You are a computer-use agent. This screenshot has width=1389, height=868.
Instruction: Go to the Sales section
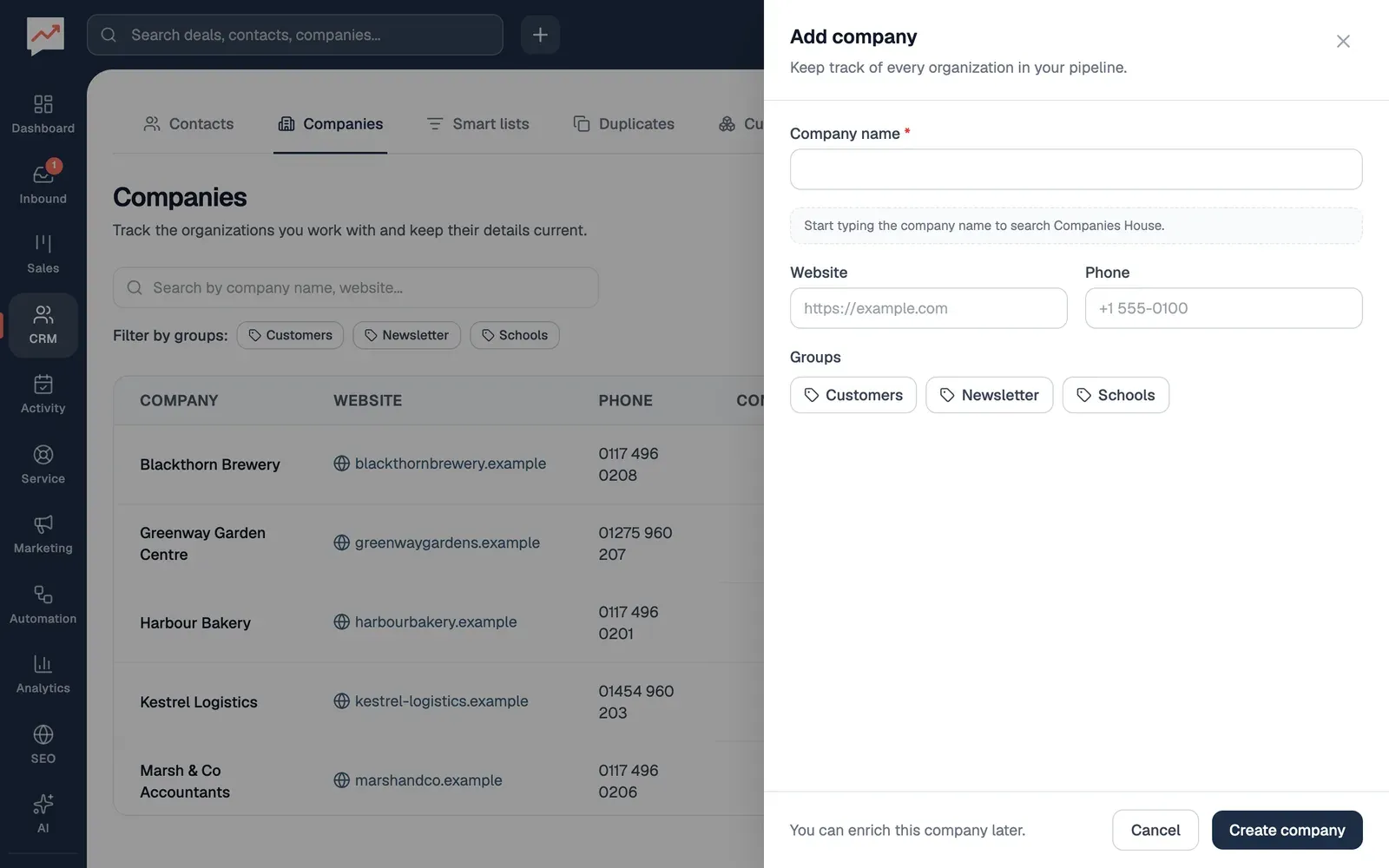pyautogui.click(x=43, y=253)
